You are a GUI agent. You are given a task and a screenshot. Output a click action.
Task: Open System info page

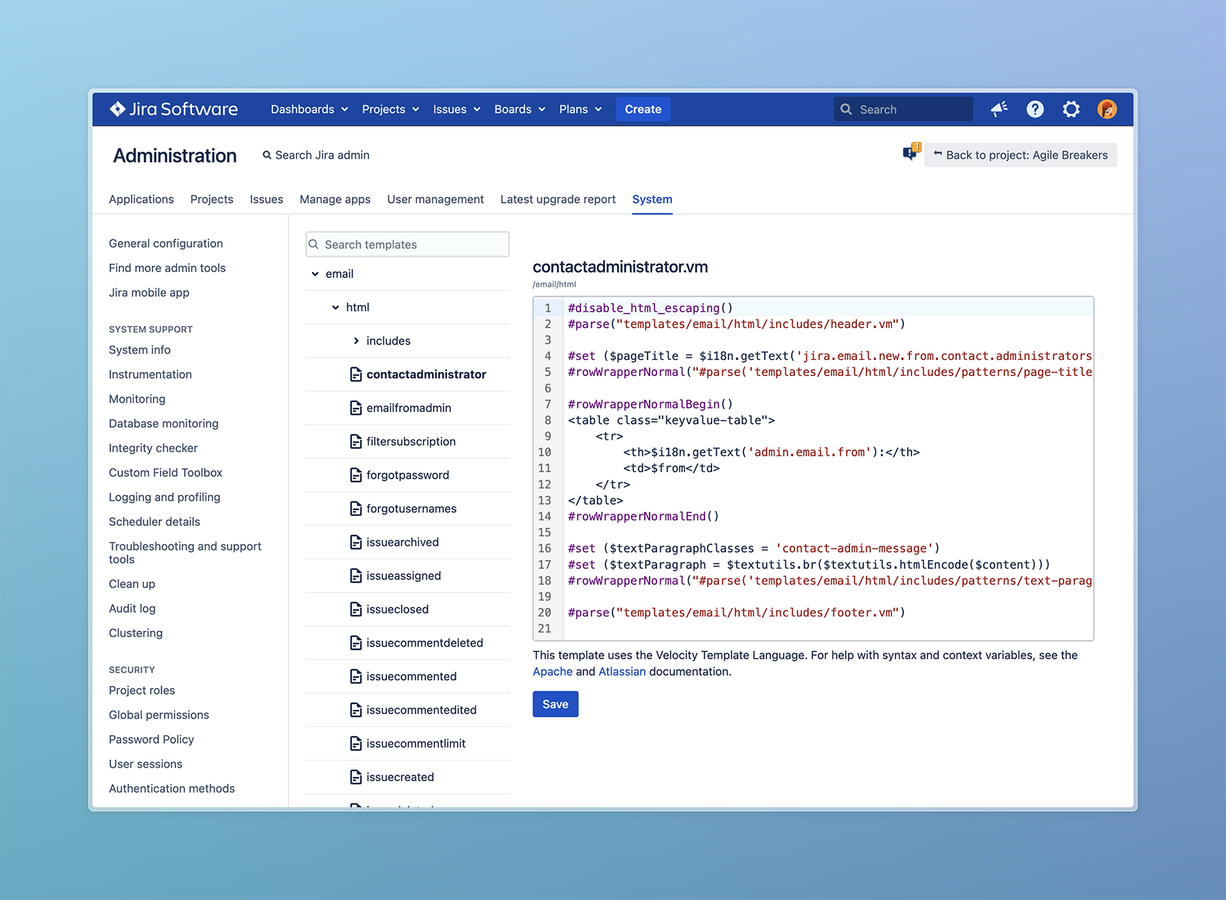coord(140,350)
